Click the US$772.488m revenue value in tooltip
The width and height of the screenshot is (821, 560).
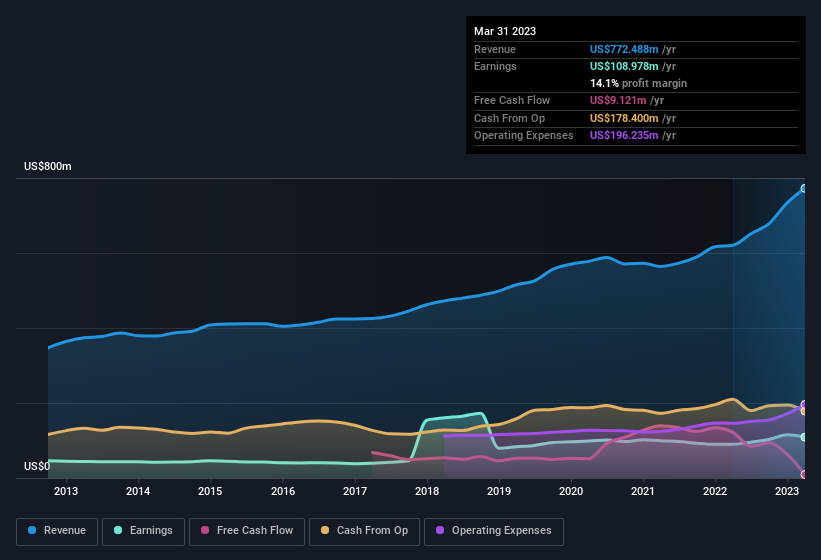(x=623, y=49)
